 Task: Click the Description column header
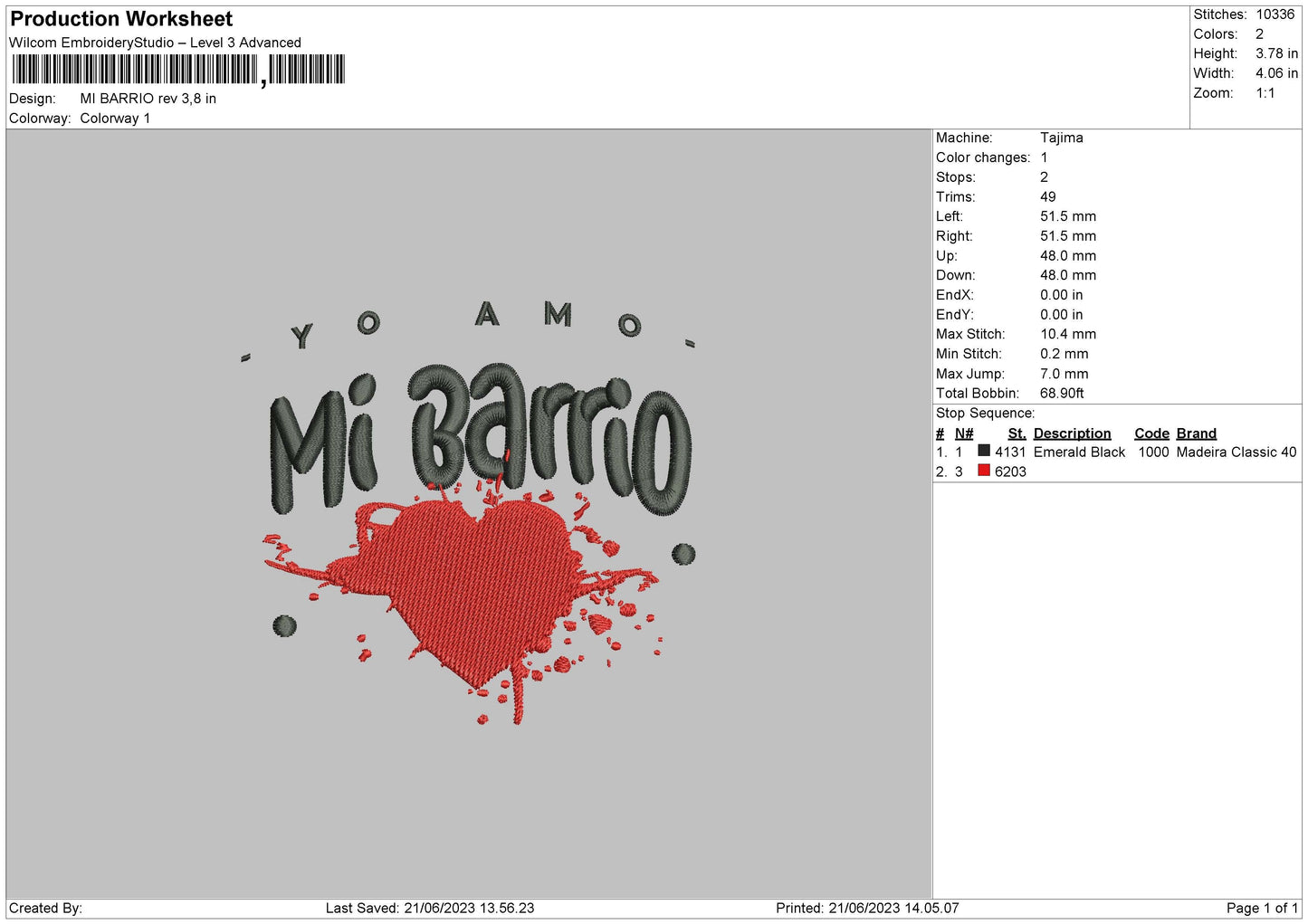1072,433
